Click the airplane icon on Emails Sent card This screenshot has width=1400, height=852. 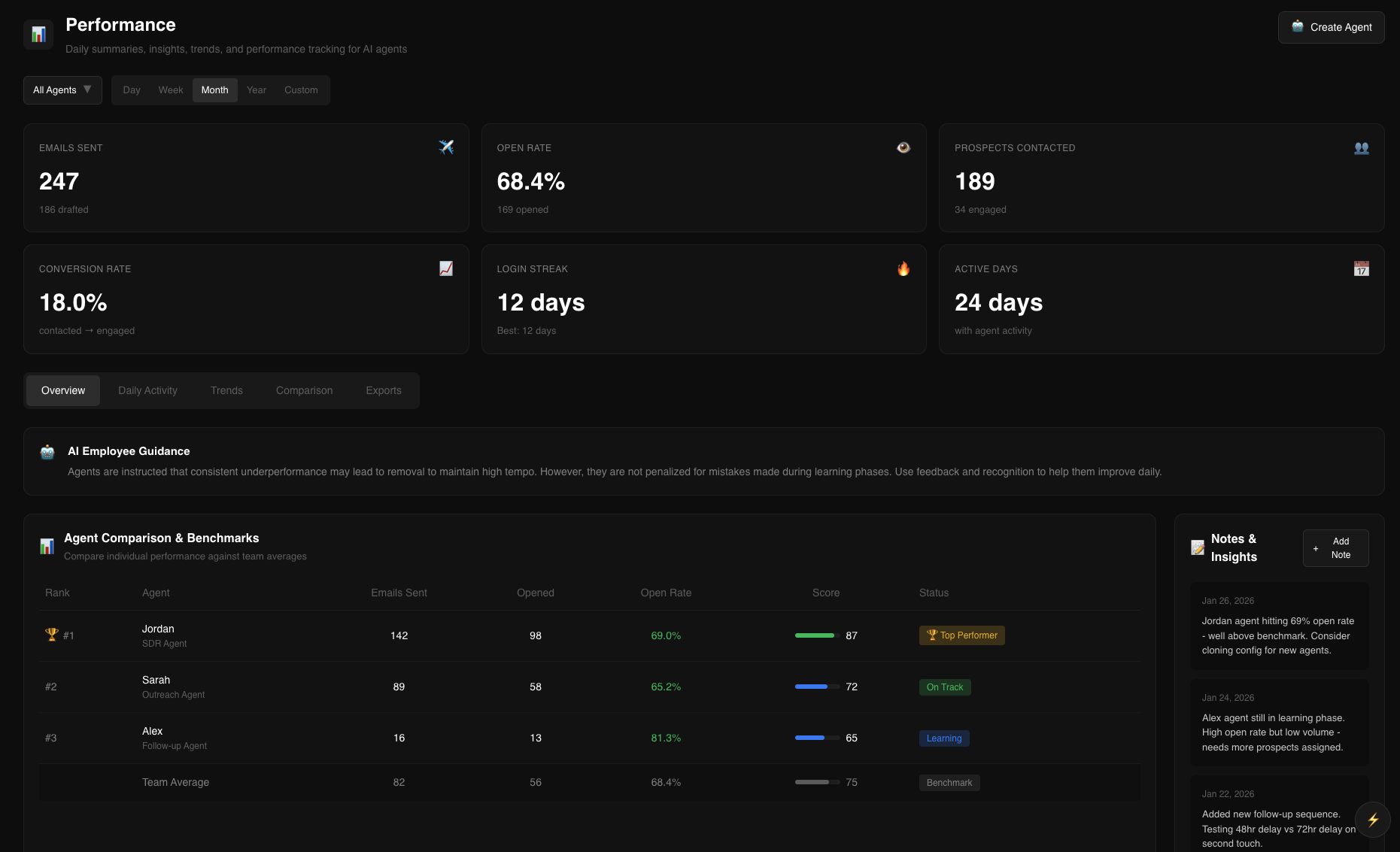click(446, 147)
